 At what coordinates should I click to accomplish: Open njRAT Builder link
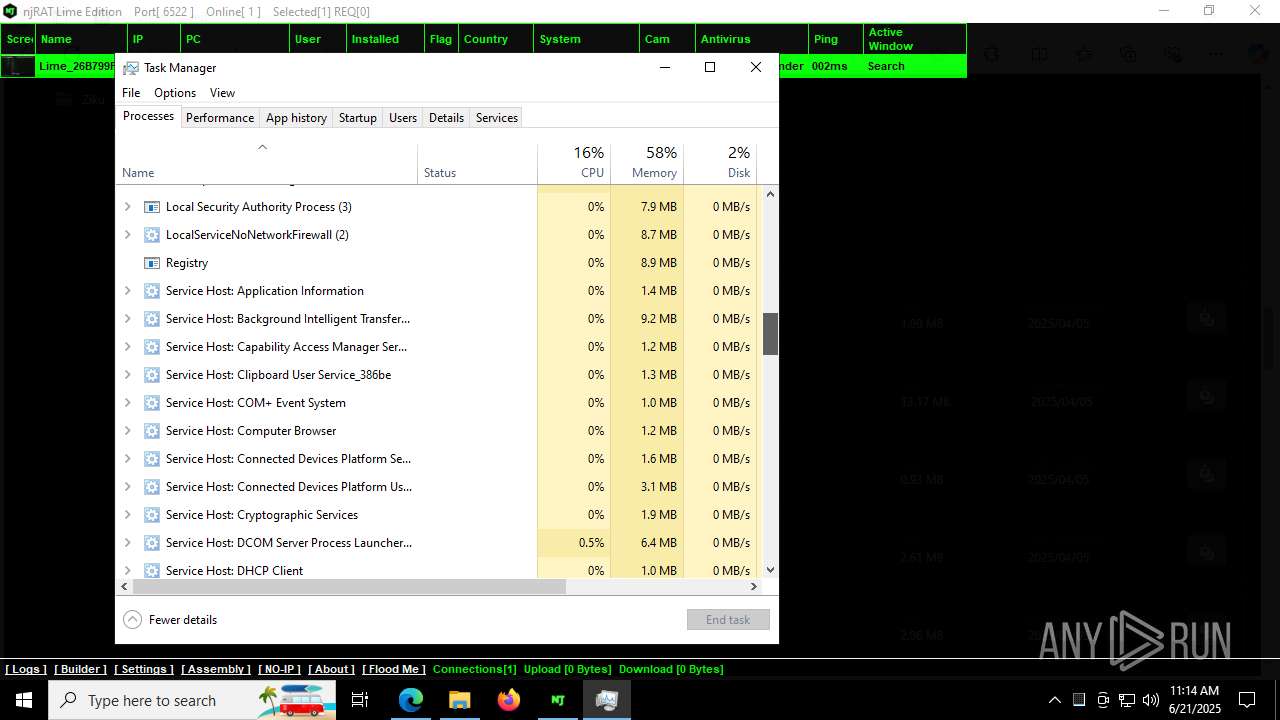(80, 669)
